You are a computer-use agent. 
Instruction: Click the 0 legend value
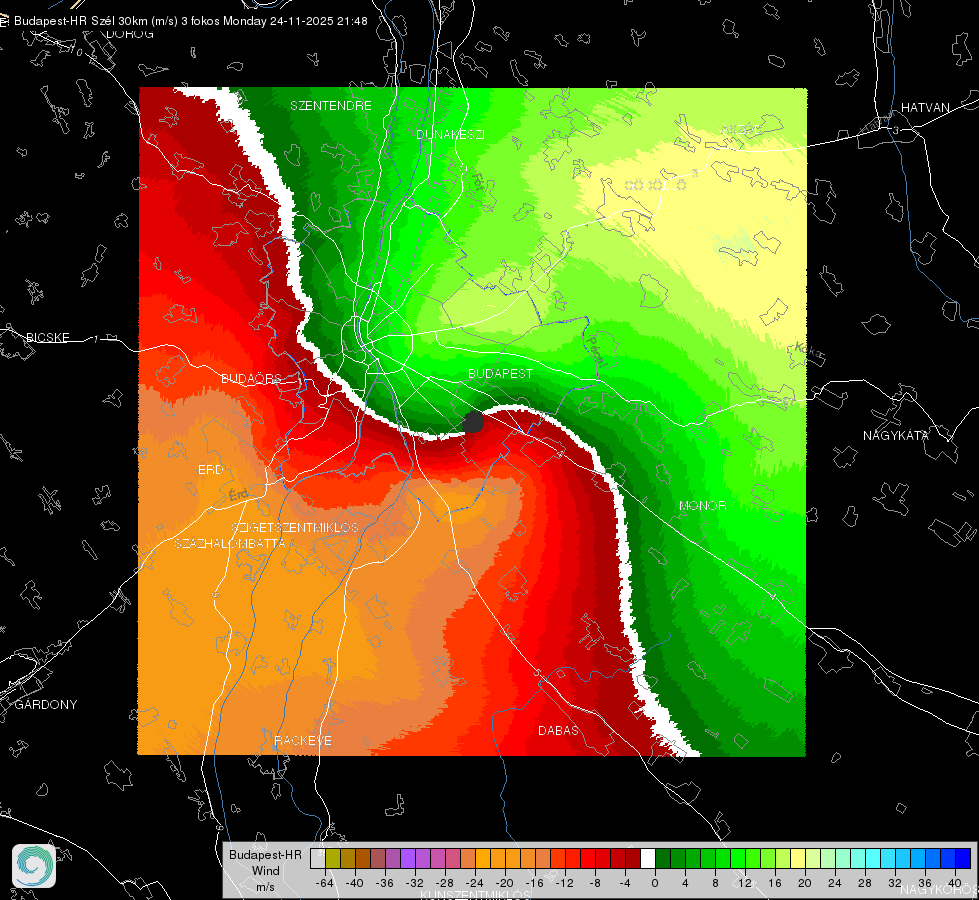point(654,883)
